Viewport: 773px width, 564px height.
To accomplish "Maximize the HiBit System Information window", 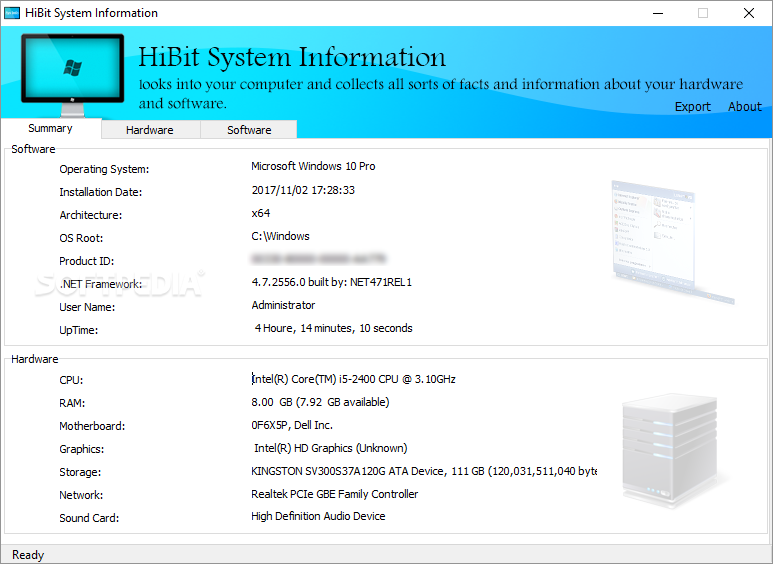I will pyautogui.click(x=703, y=13).
